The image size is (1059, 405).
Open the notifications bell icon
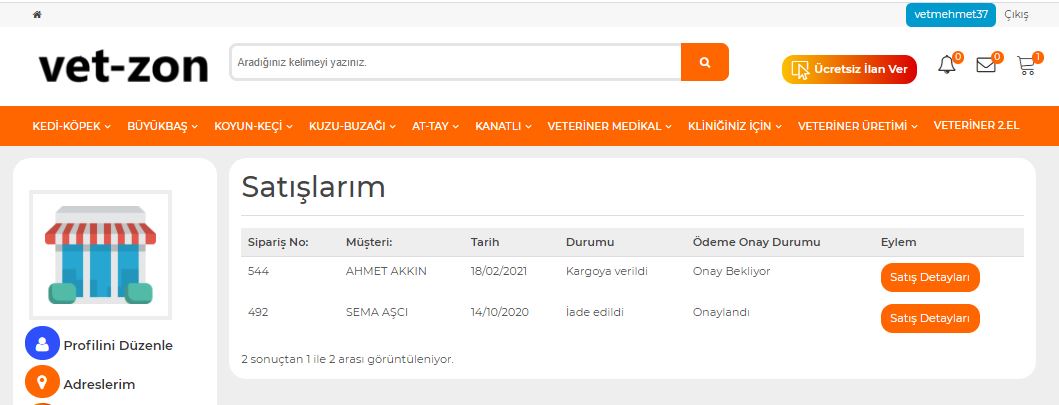click(946, 66)
